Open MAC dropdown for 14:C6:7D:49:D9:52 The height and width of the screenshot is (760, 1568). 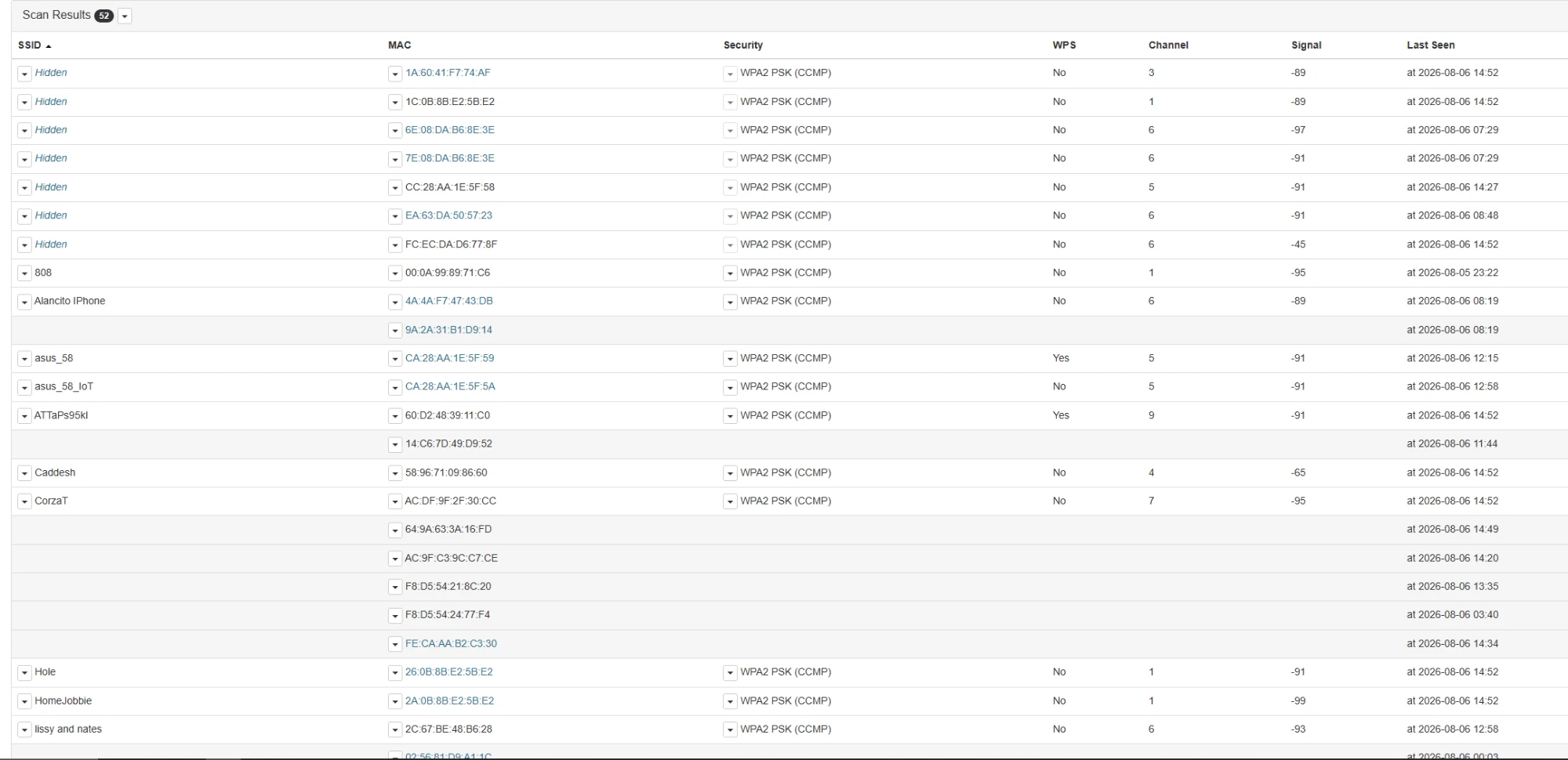click(x=395, y=444)
